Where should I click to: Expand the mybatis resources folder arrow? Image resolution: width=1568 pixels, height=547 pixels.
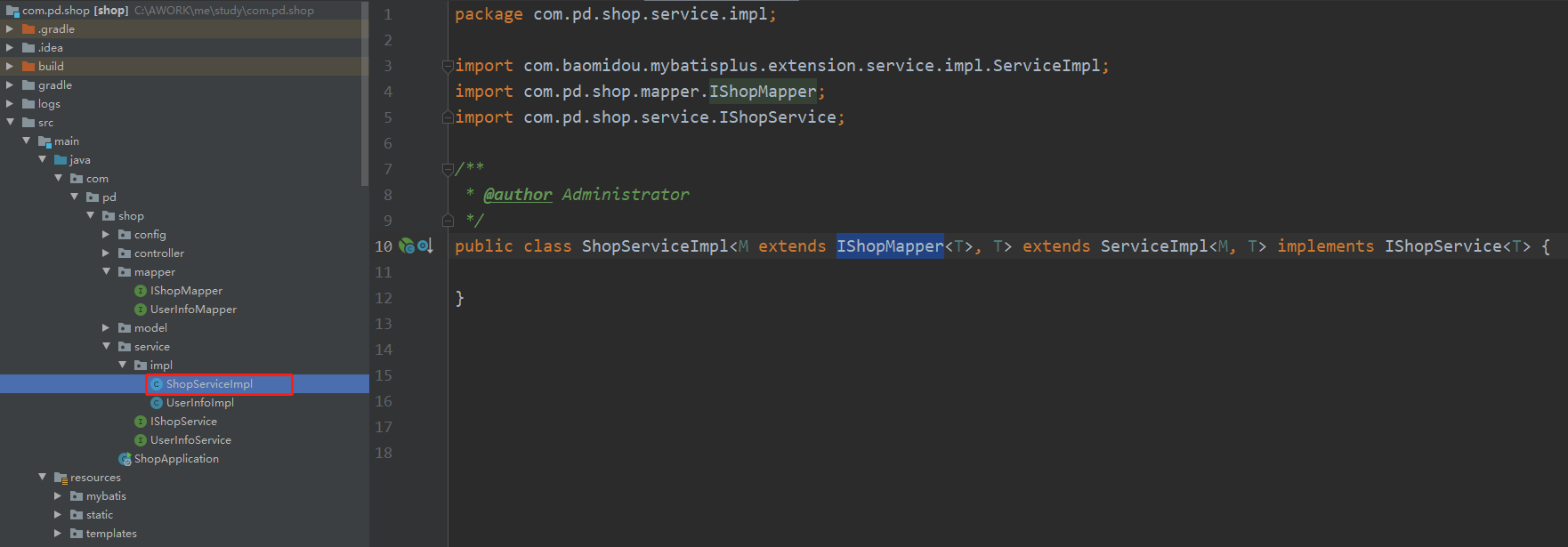[x=58, y=496]
